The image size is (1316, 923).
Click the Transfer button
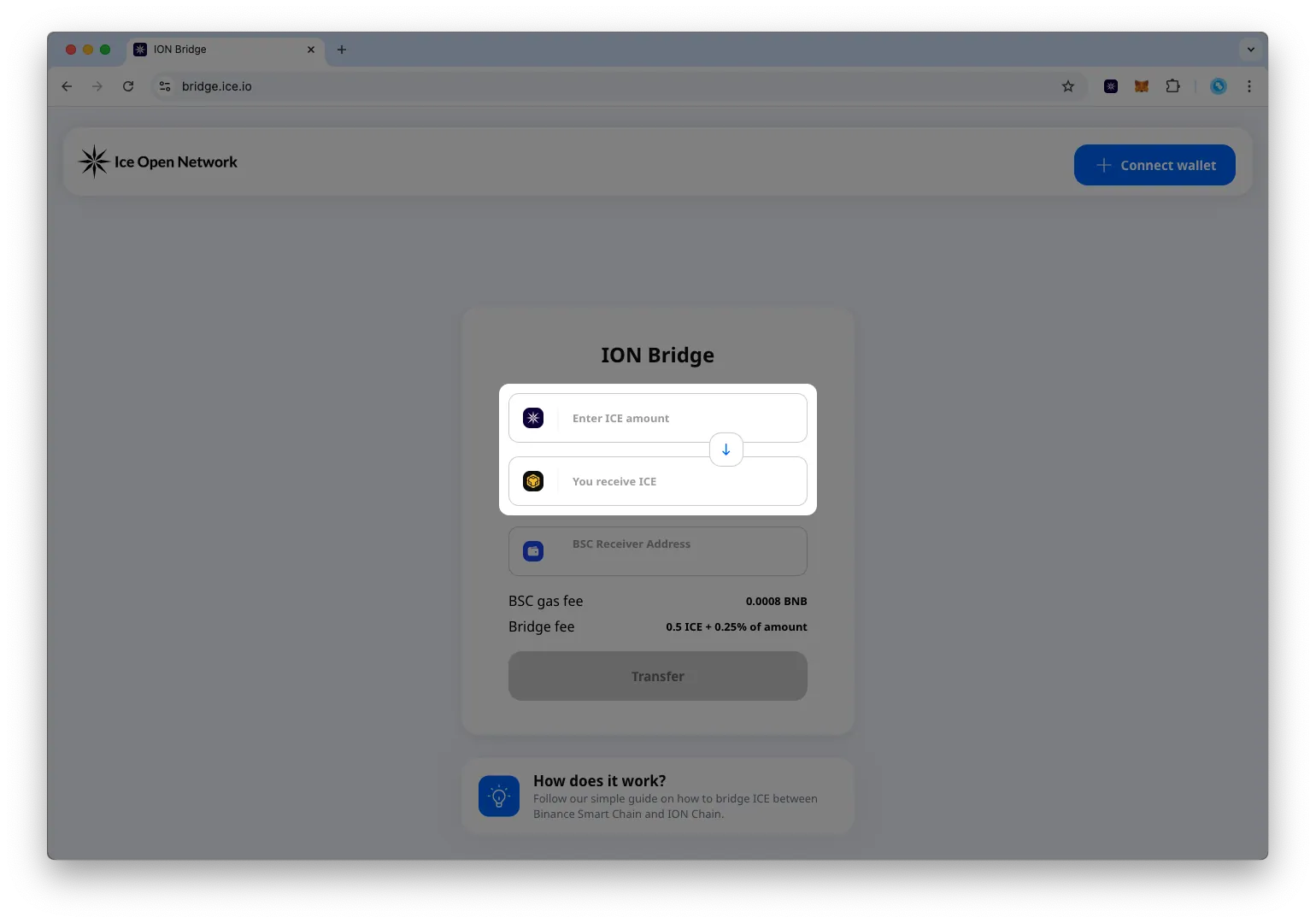[x=658, y=676]
